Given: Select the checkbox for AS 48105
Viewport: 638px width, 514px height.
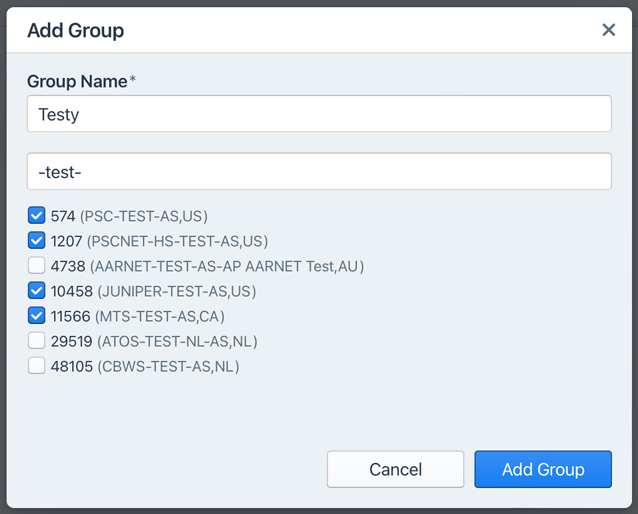Looking at the screenshot, I should (37, 366).
